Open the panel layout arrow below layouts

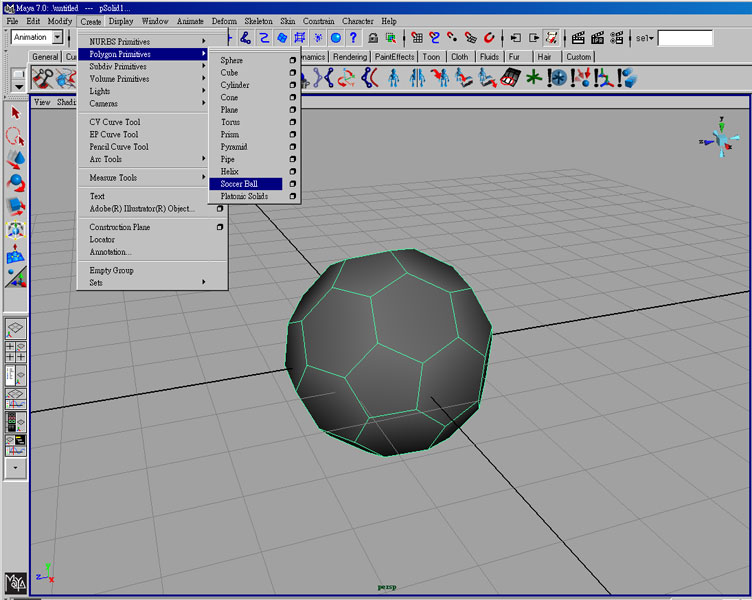tap(15, 468)
